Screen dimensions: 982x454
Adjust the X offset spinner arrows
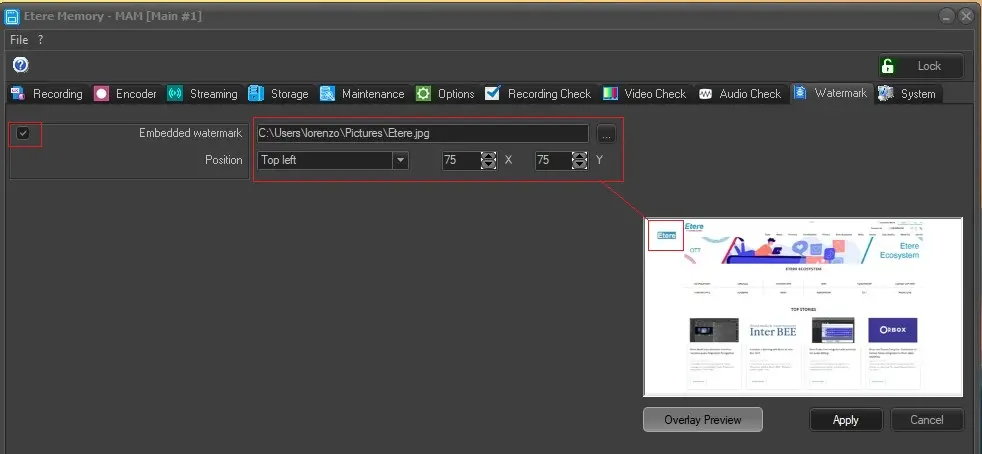[x=488, y=160]
